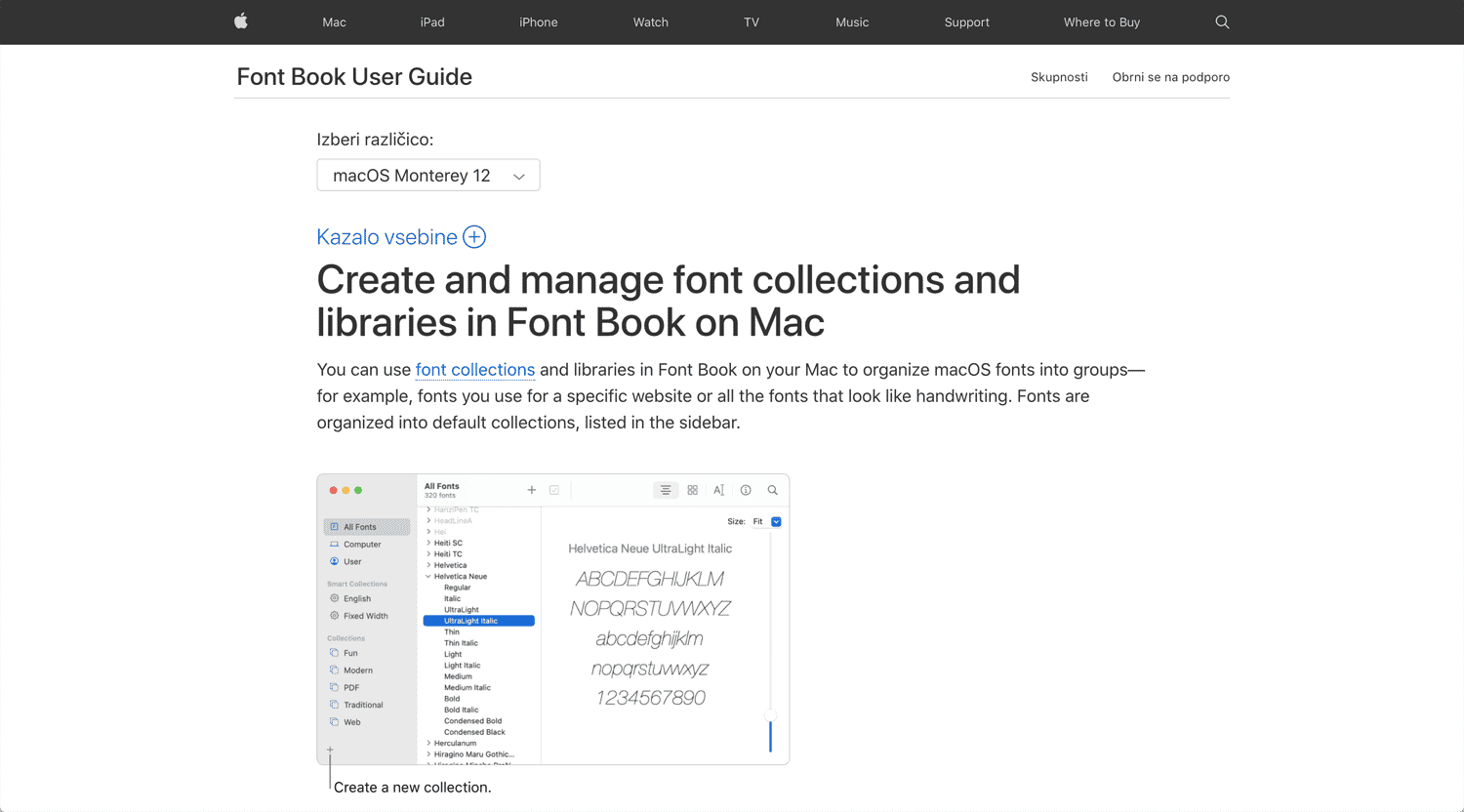Expand the Hiragino Maru Gothic family

428,754
